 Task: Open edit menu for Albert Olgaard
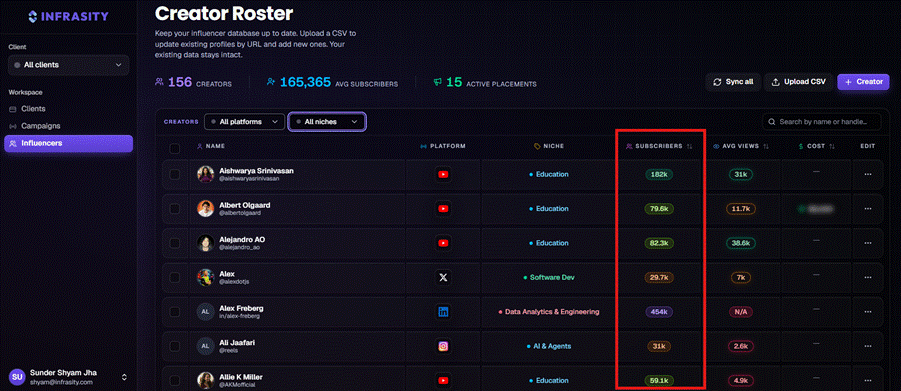point(868,209)
